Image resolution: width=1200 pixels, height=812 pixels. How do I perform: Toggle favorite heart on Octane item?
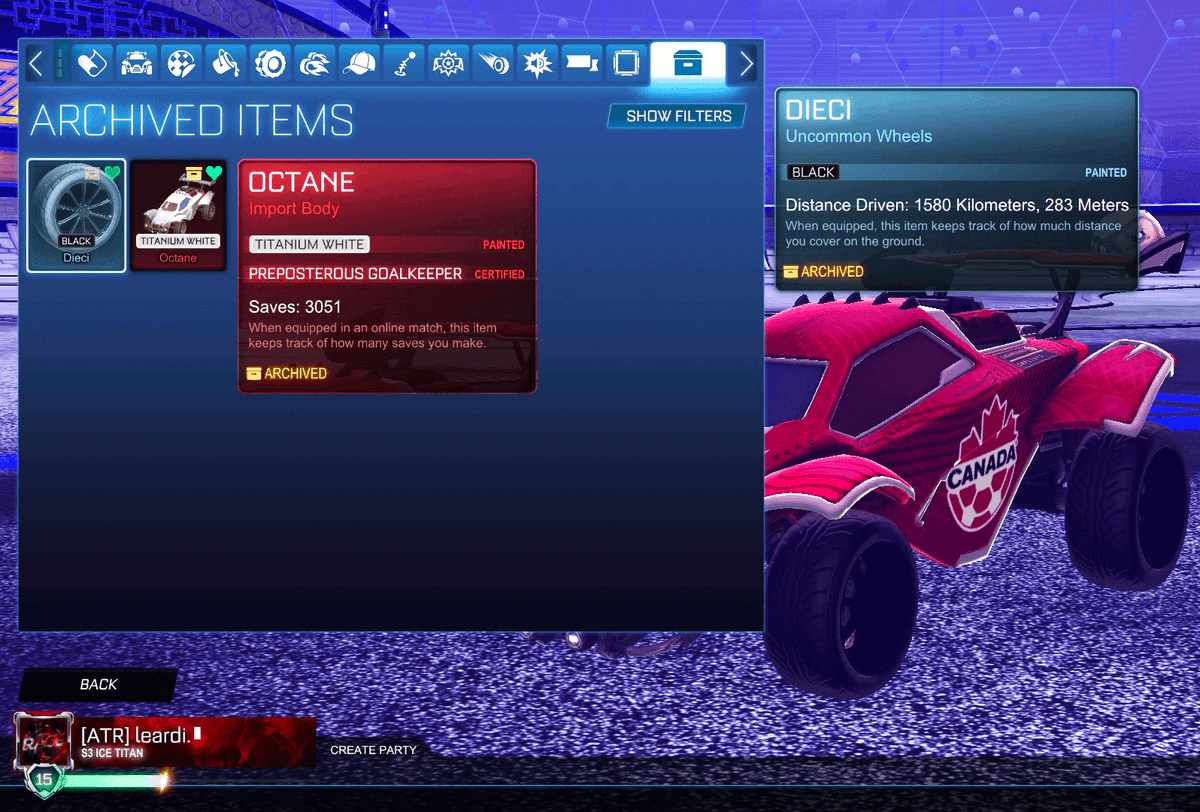pos(213,174)
